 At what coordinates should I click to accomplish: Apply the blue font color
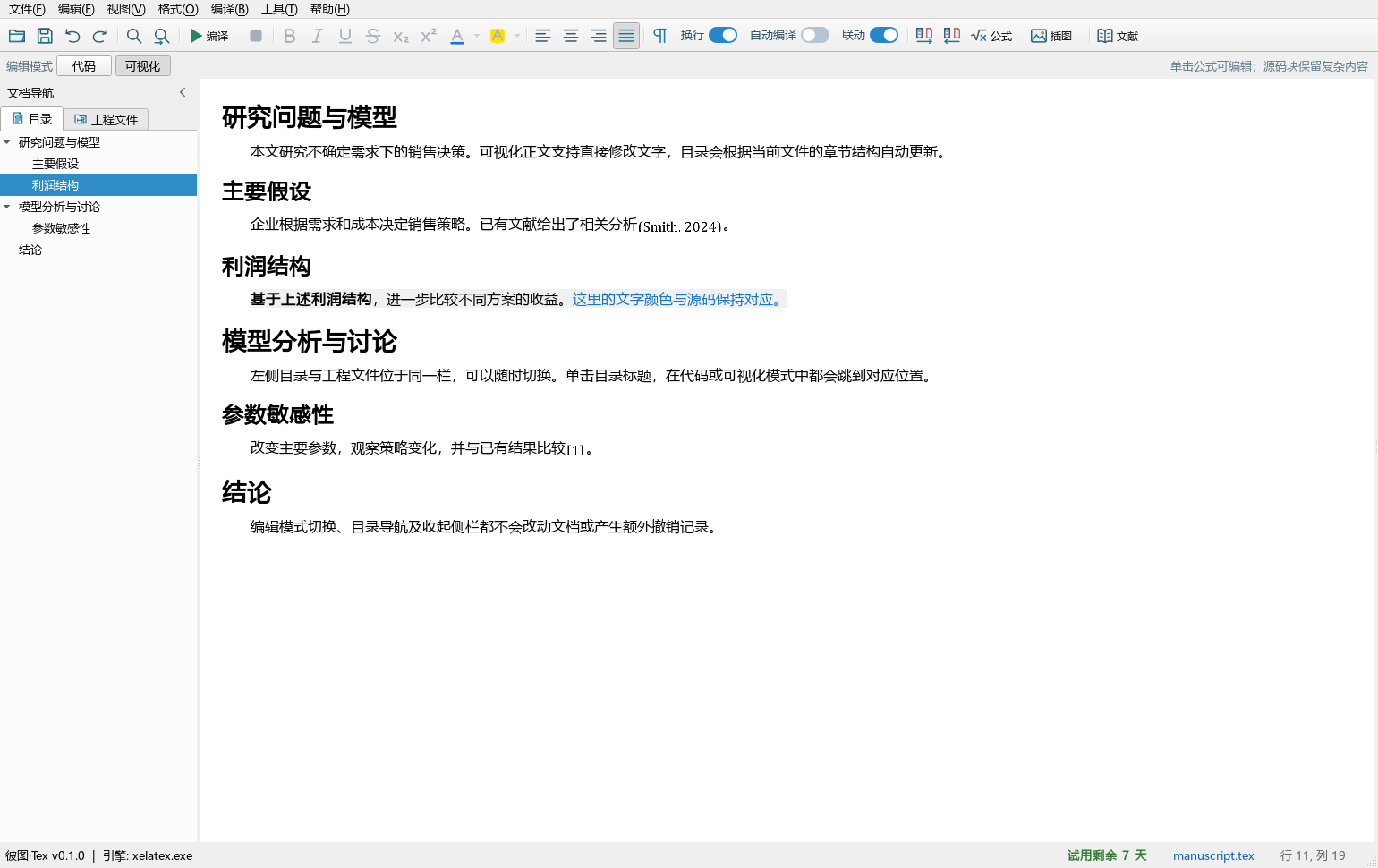point(457,36)
